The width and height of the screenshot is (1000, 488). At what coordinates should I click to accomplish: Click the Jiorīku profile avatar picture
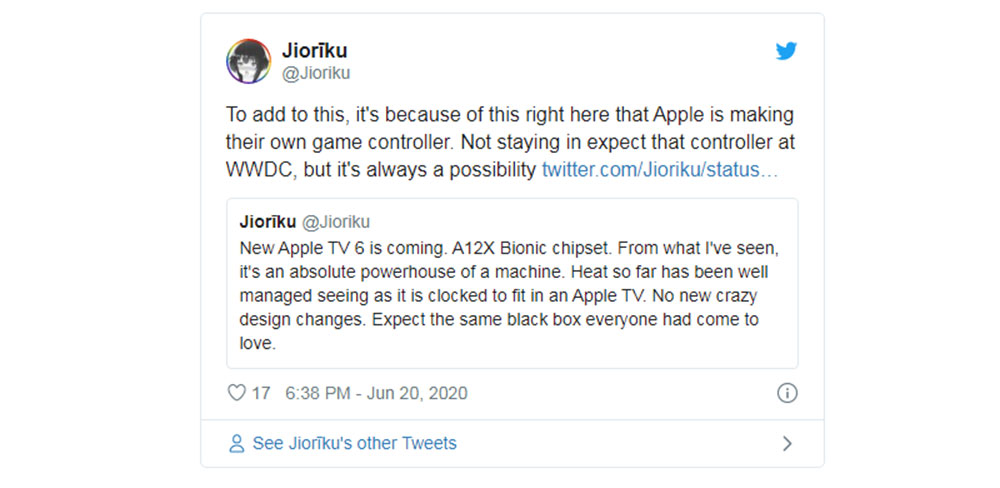(x=249, y=61)
